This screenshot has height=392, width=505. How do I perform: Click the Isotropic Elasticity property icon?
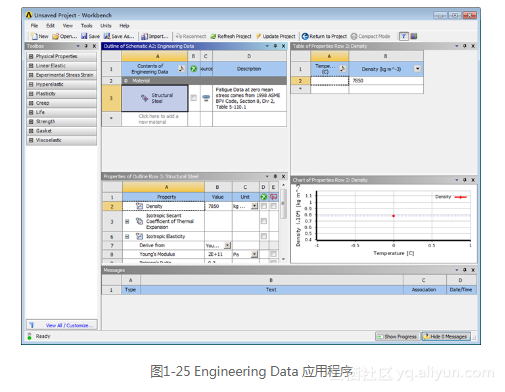click(x=139, y=236)
